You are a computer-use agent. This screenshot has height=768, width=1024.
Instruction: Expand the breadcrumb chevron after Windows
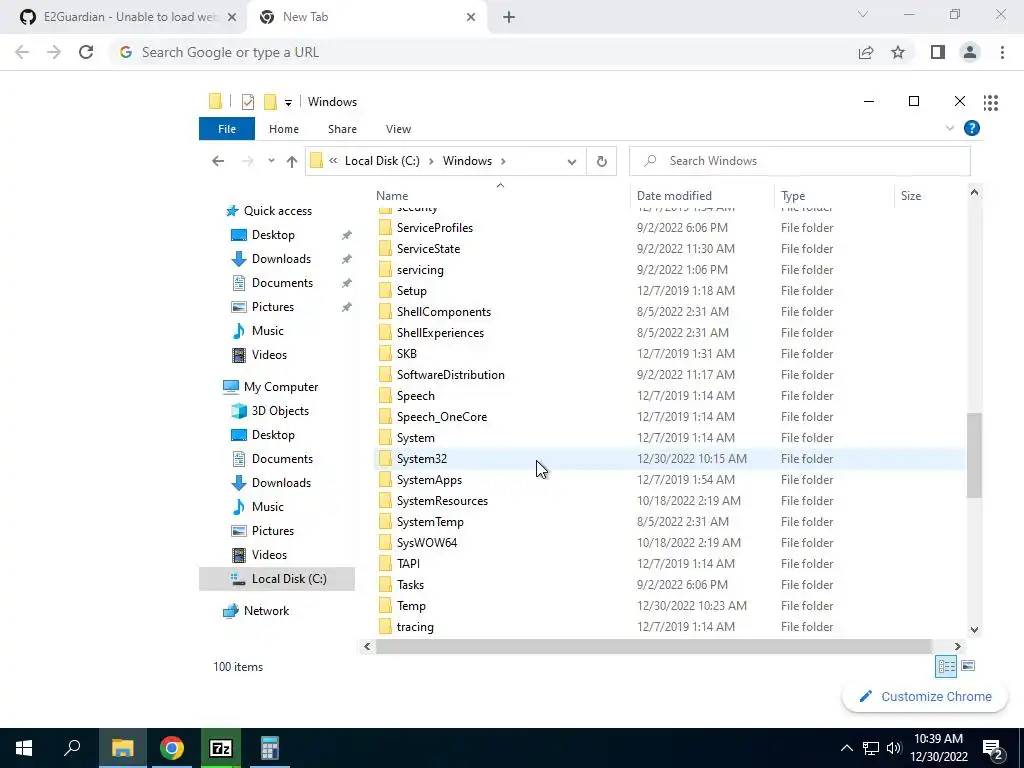click(x=503, y=161)
